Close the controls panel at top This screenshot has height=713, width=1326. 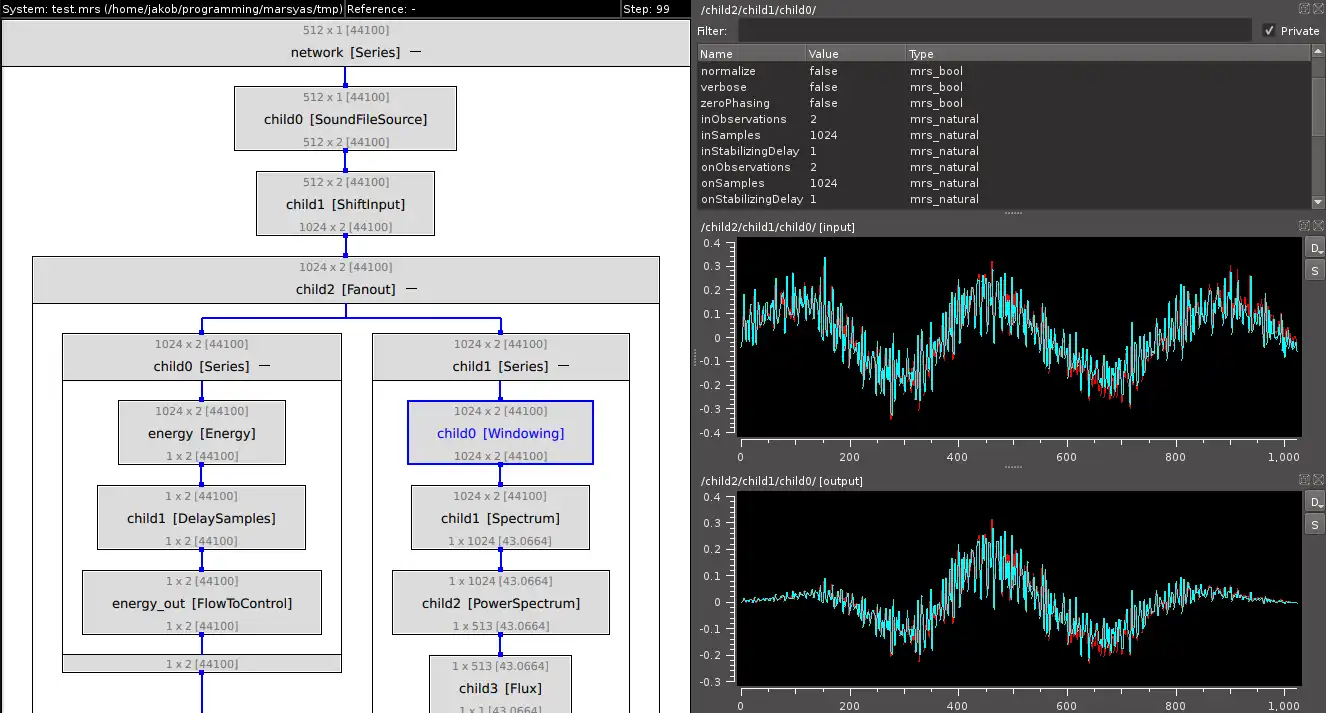click(1318, 8)
